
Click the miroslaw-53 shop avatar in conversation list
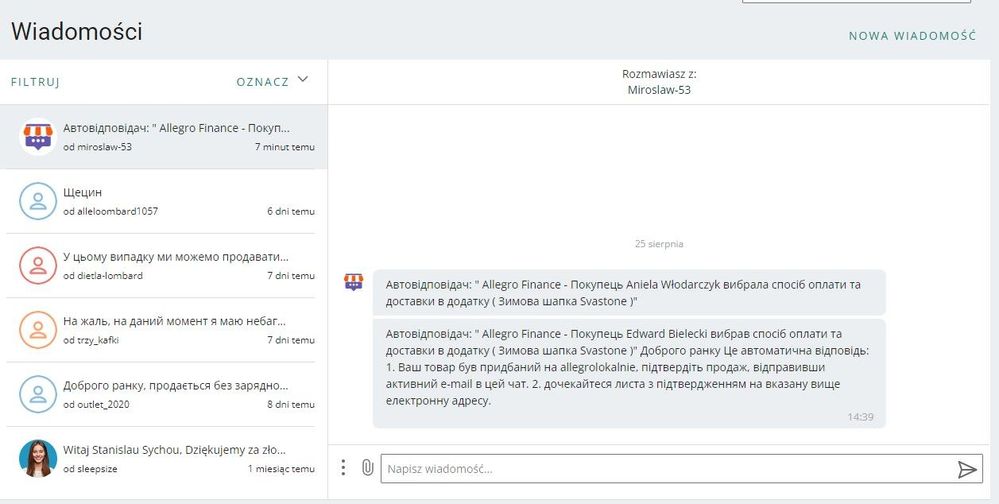38,137
